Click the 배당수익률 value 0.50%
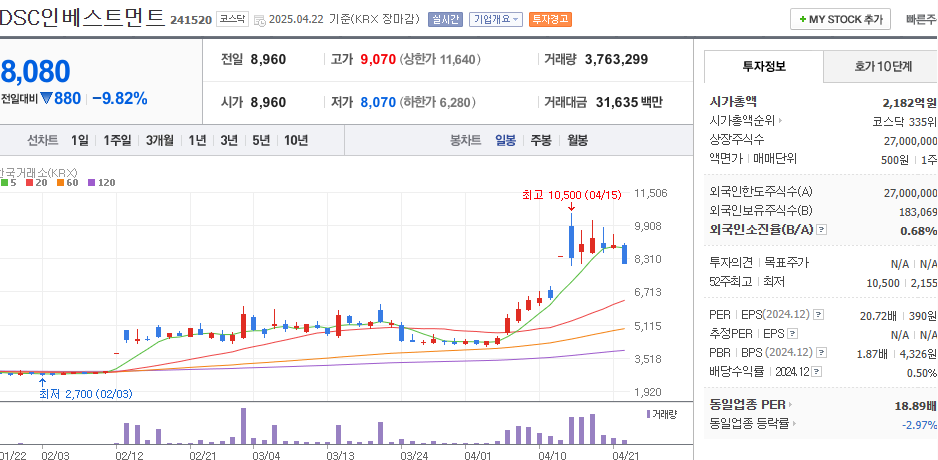This screenshot has height=460, width=938. click(921, 373)
